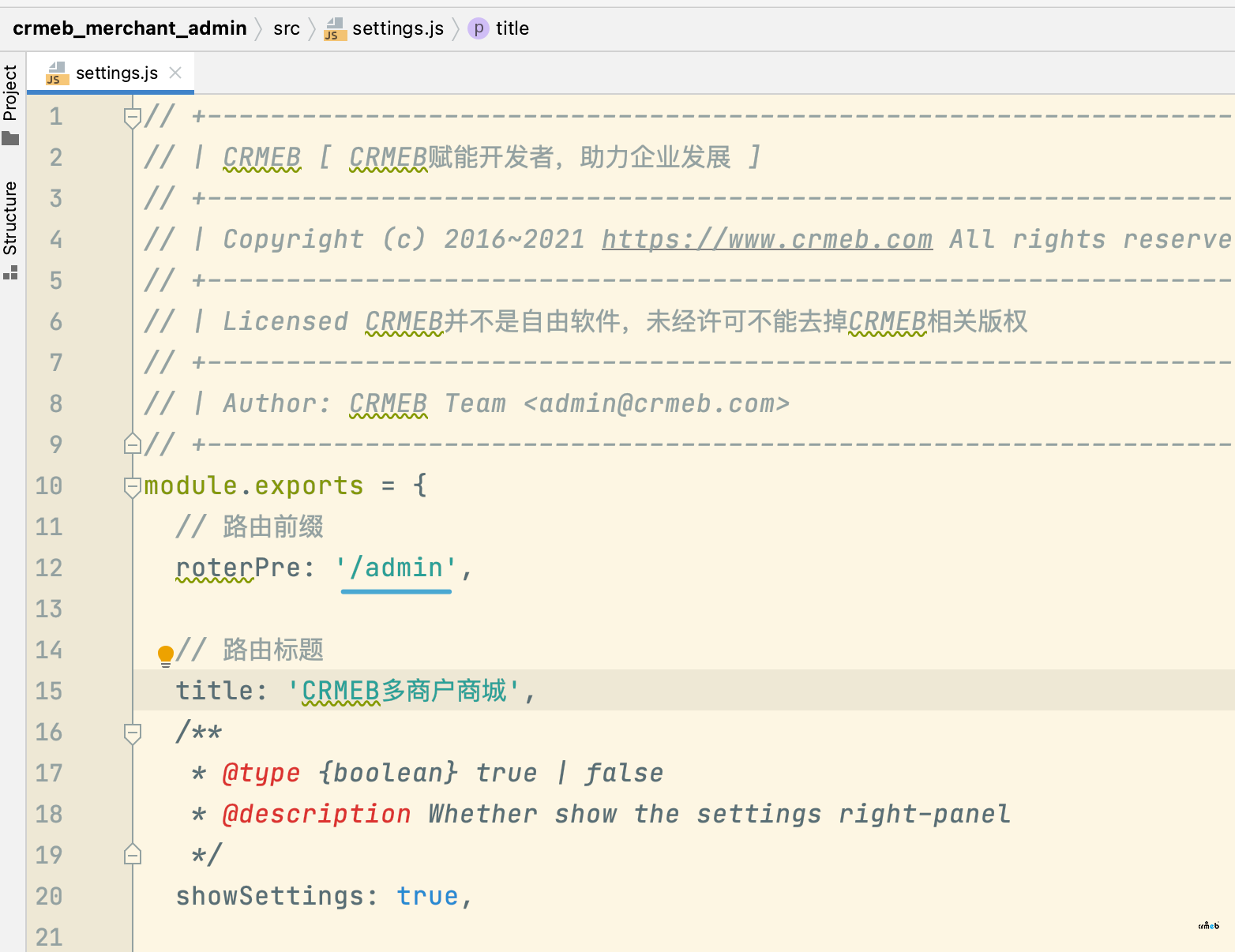Select the settings.js tab
This screenshot has width=1235, height=952.
point(110,73)
